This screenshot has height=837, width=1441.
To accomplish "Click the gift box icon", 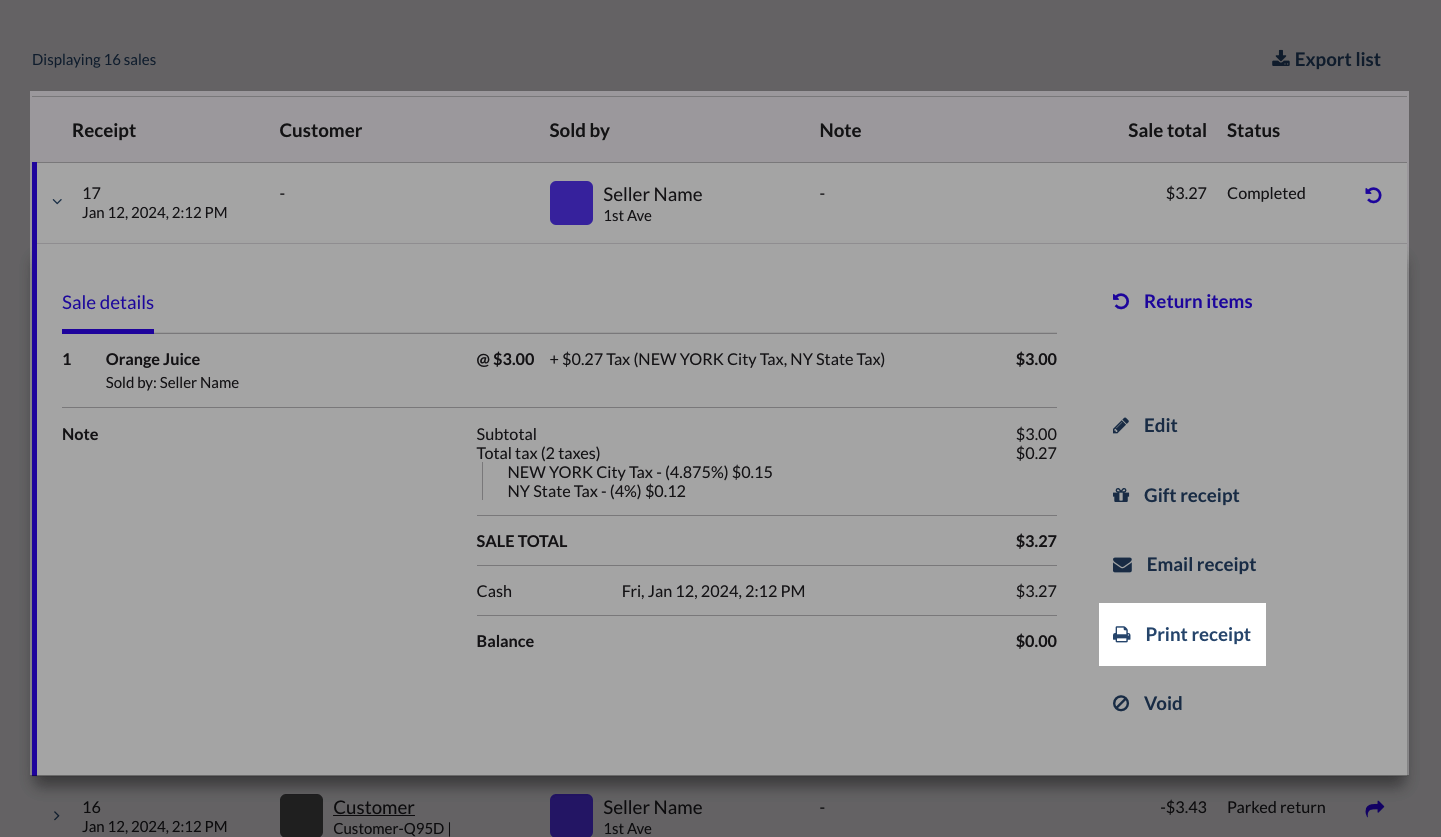I will point(1121,496).
